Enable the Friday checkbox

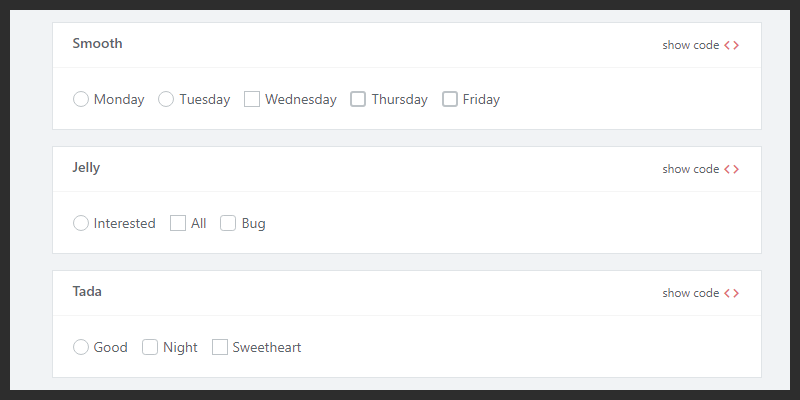tap(450, 99)
